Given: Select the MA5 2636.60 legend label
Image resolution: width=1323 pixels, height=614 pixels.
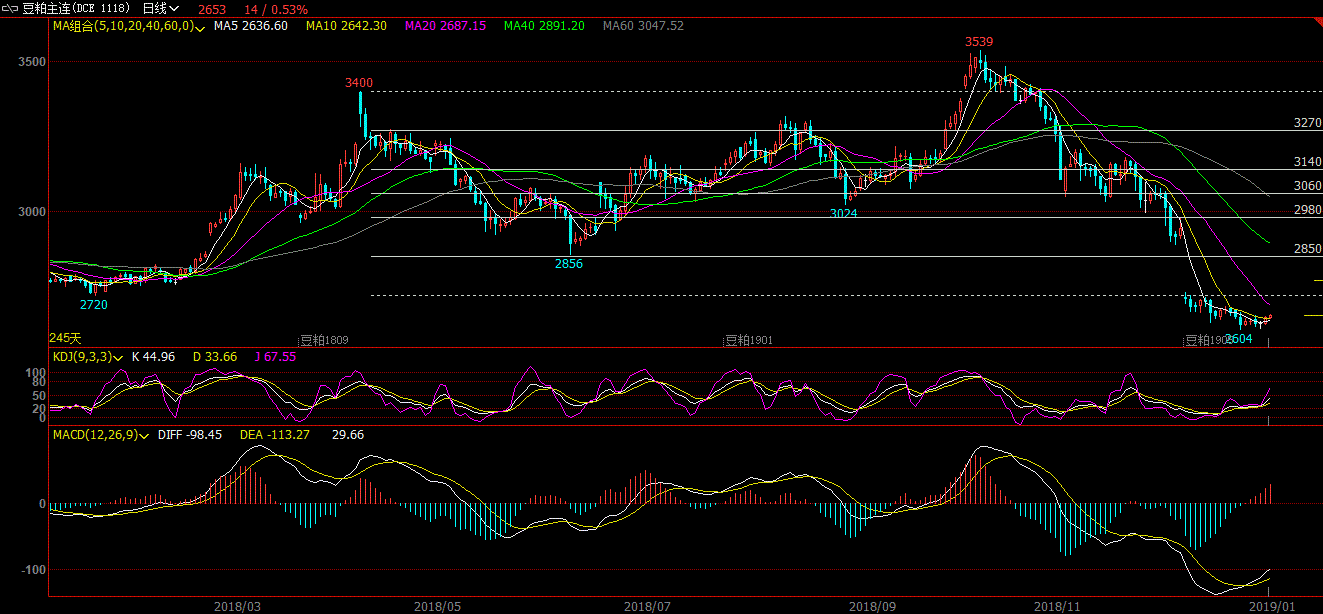Looking at the screenshot, I should click(x=251, y=26).
